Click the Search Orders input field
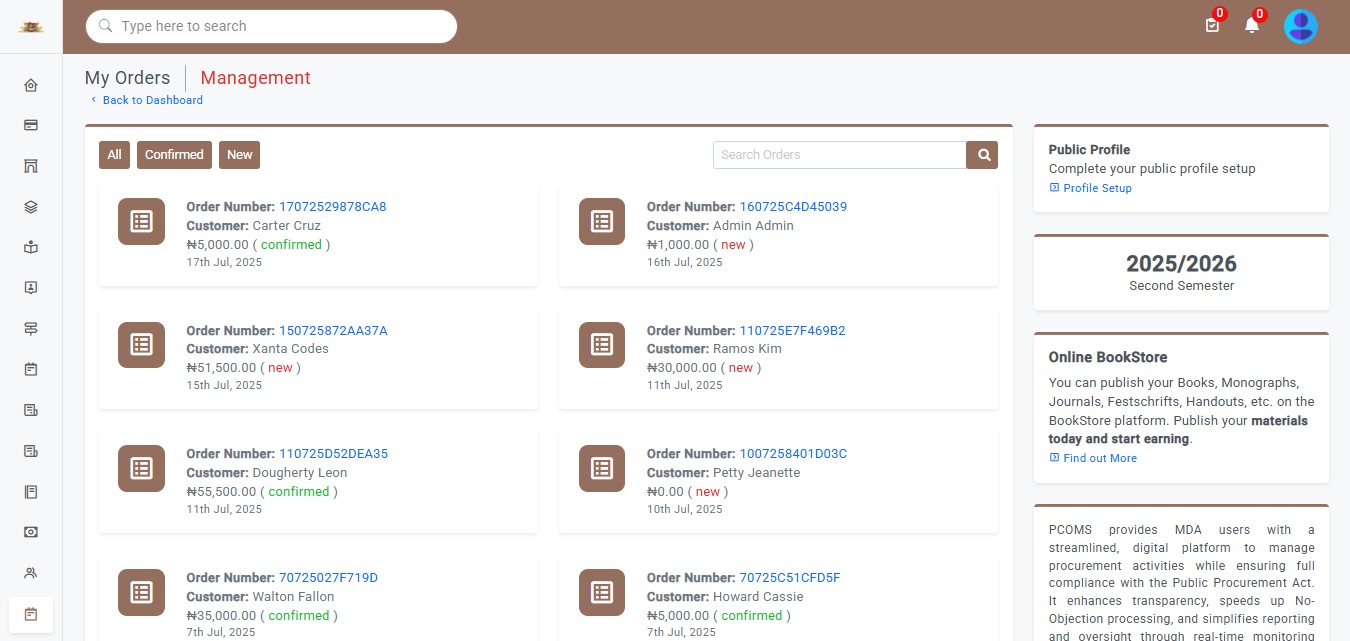The width and height of the screenshot is (1350, 641). (838, 155)
